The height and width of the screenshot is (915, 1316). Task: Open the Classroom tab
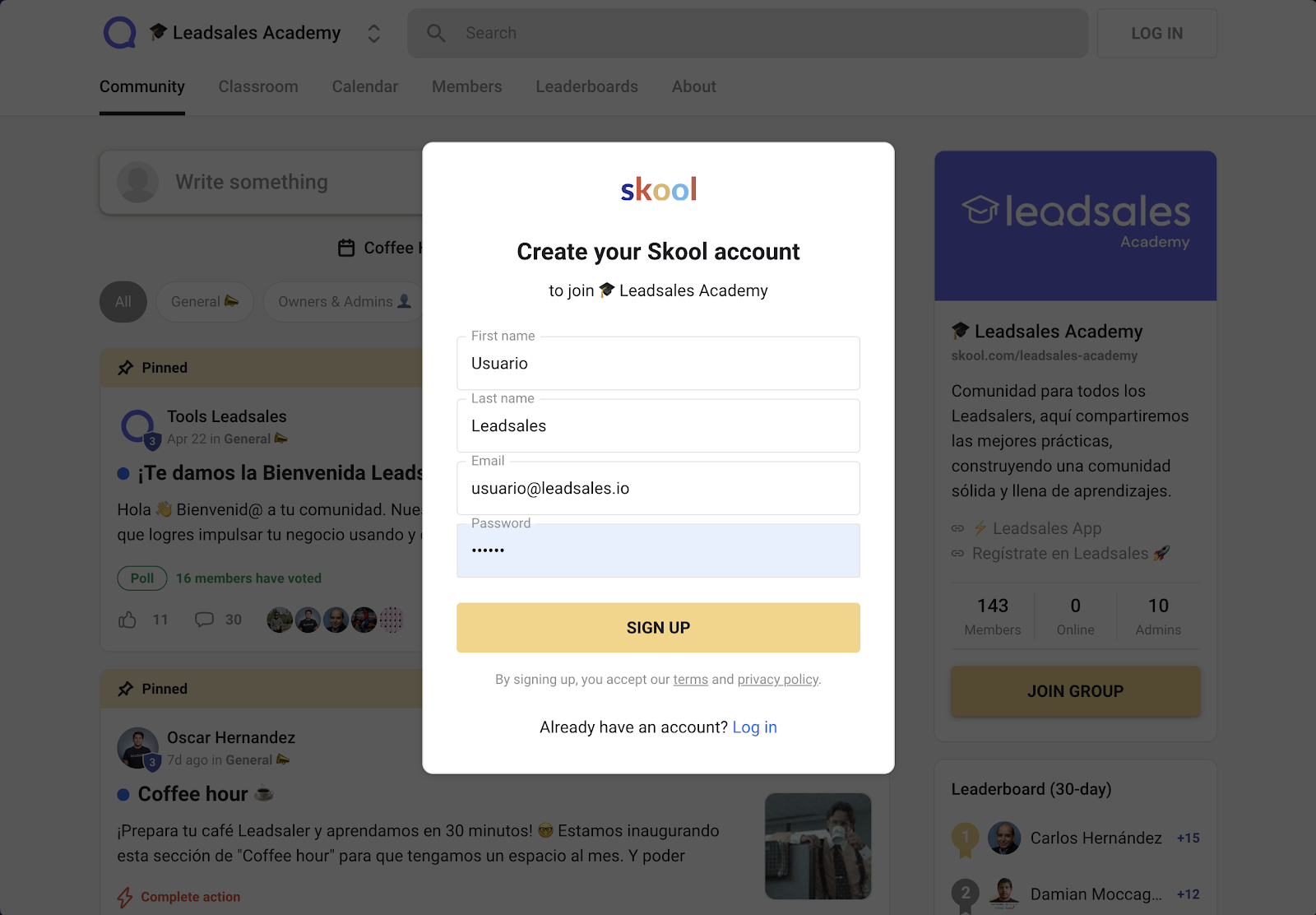click(258, 86)
